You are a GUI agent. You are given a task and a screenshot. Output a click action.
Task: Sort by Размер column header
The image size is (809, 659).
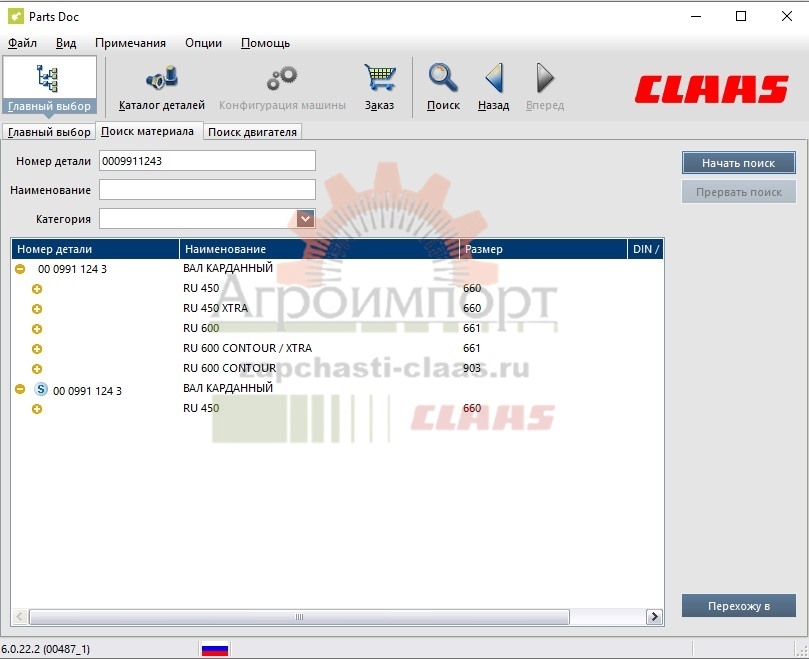click(543, 249)
